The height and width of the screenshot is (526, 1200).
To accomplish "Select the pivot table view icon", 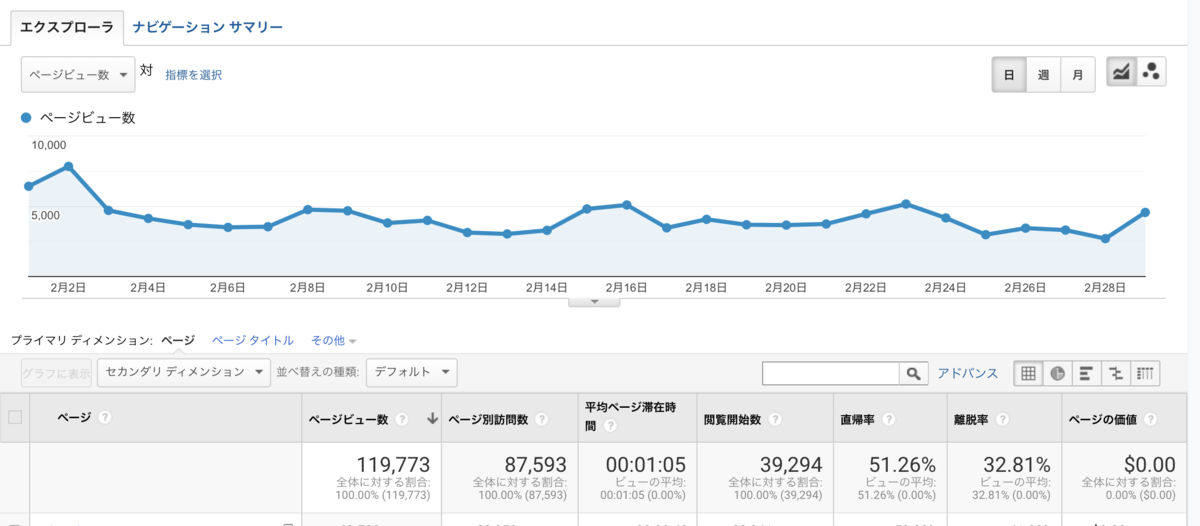I will pyautogui.click(x=1145, y=373).
